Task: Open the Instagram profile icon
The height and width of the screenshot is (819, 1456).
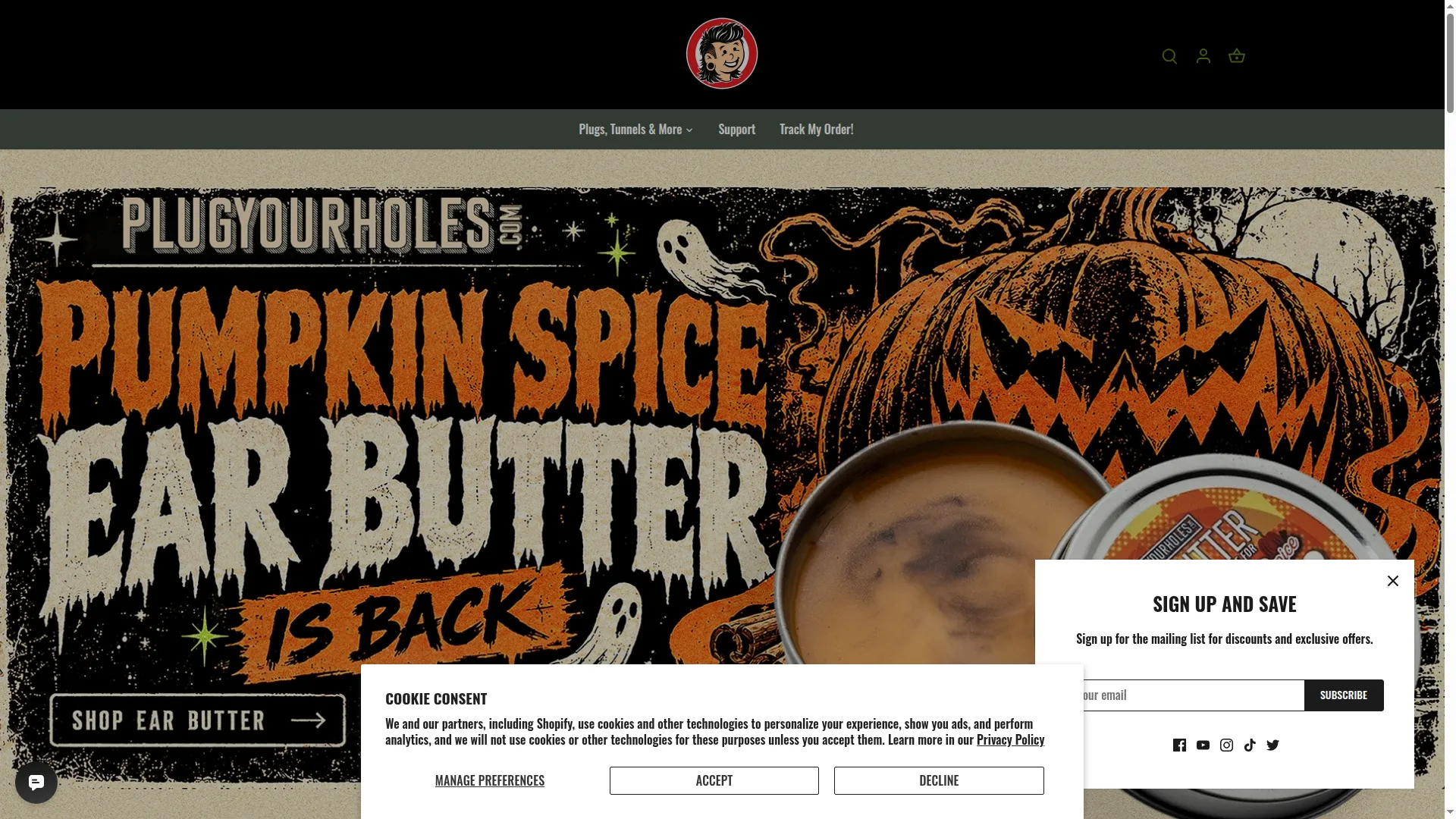Action: [1226, 745]
